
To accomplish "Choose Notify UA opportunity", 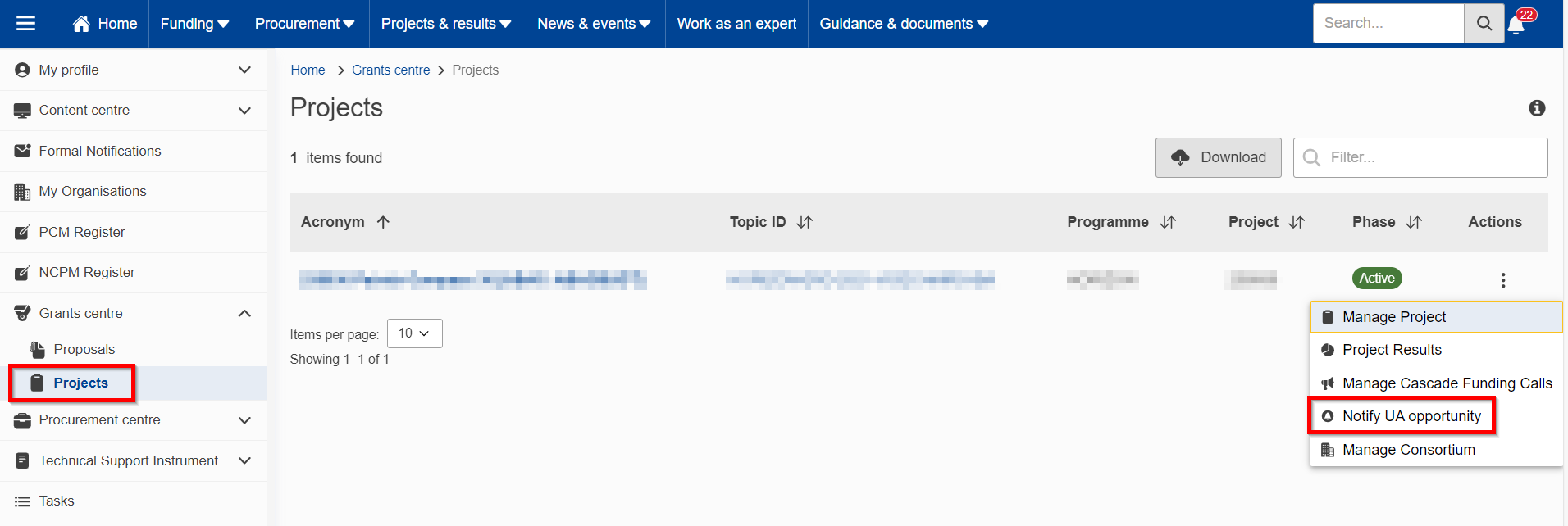I will (x=1435, y=416).
